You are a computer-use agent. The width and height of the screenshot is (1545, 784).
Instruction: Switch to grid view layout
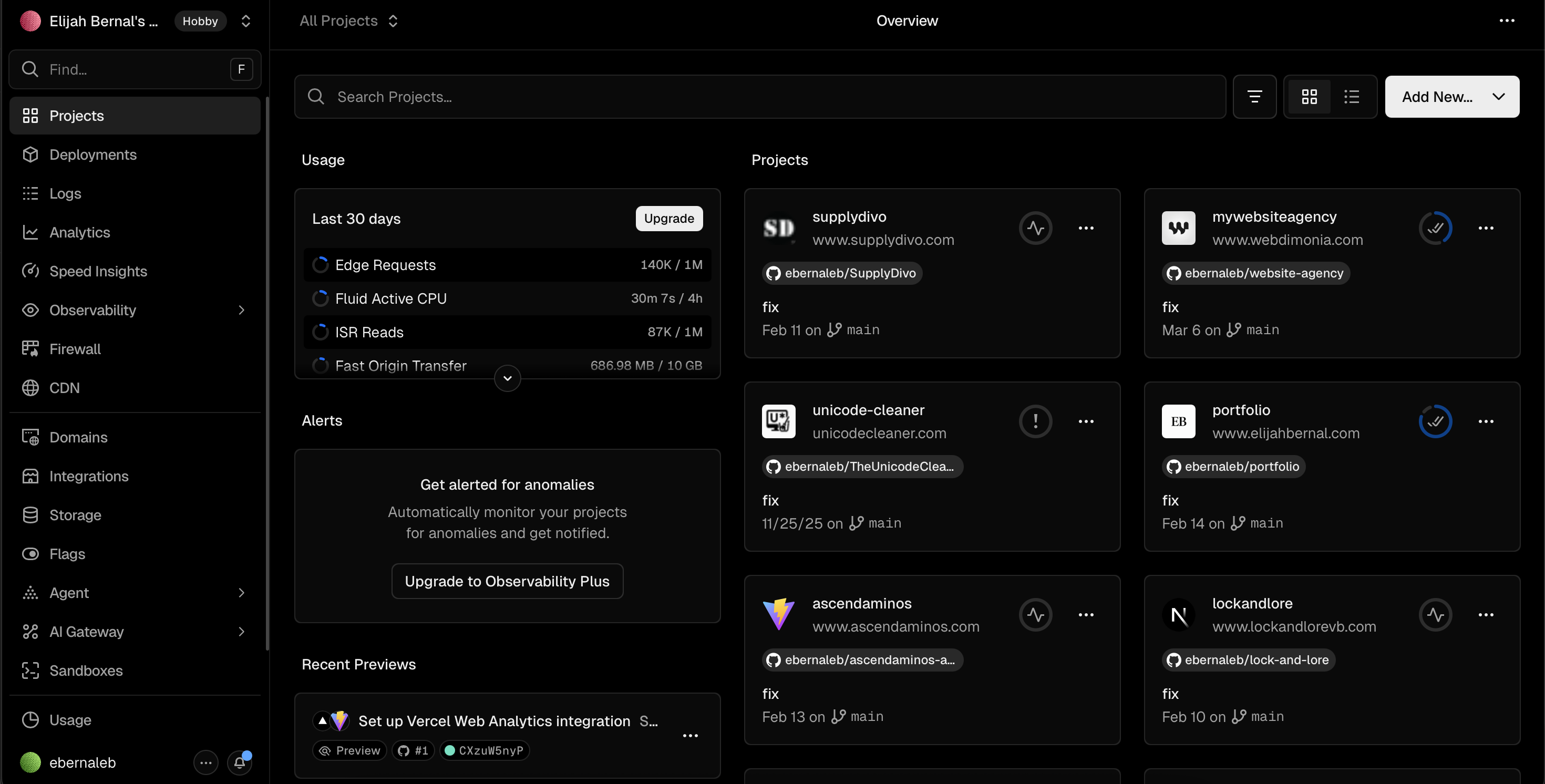[x=1309, y=97]
